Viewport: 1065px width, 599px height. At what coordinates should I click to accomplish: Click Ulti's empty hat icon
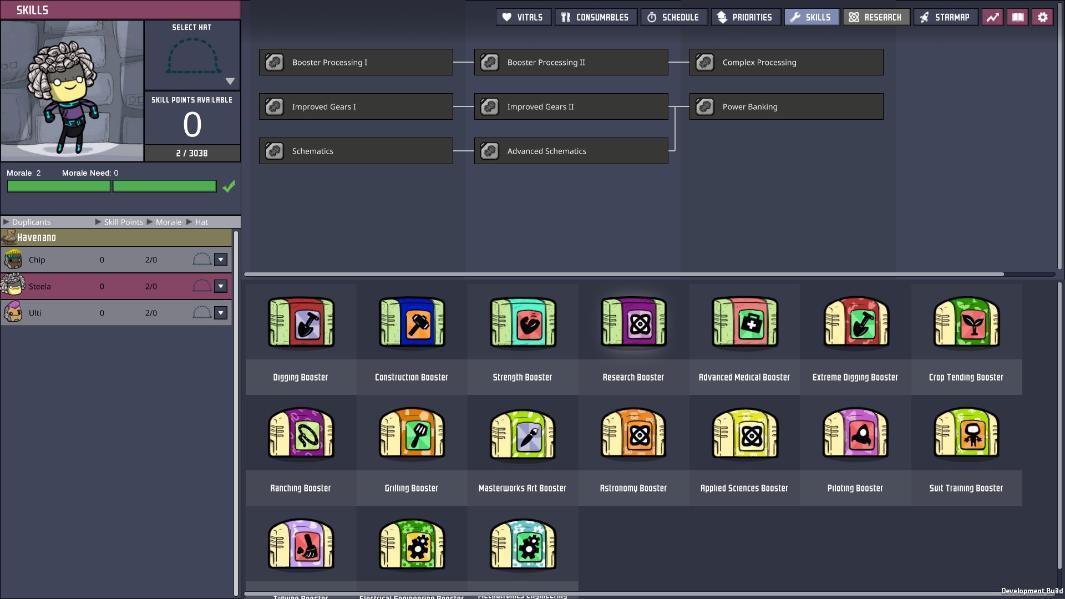coord(202,312)
